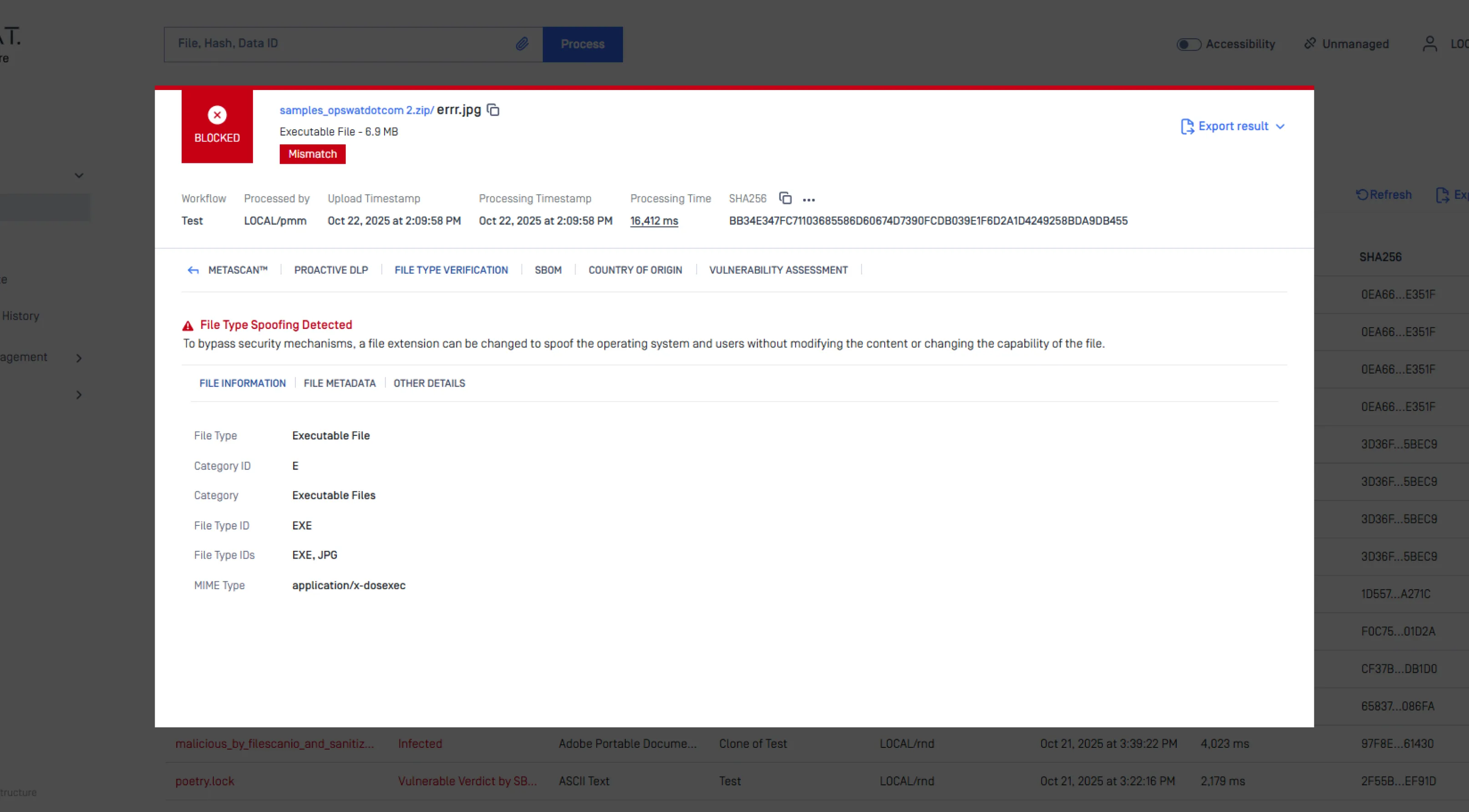
Task: Toggle the Accessibility switch
Action: 1188,45
